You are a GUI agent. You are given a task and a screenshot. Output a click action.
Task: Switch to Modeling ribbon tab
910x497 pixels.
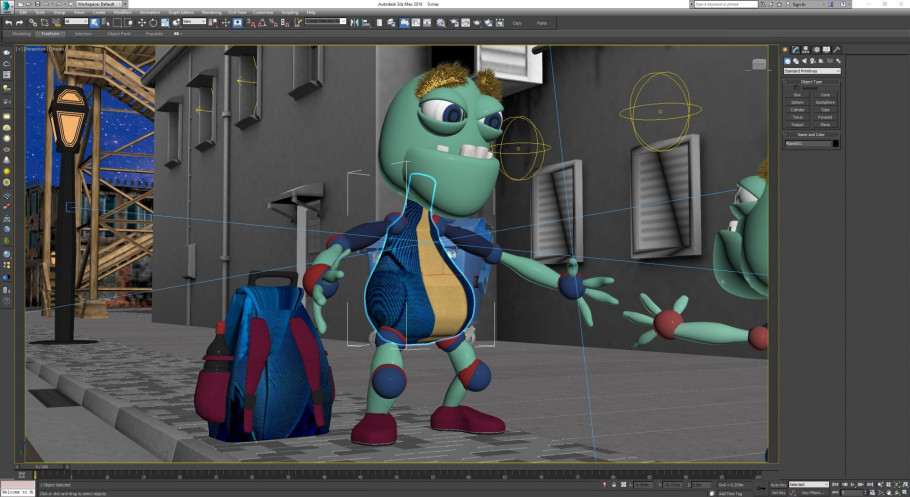click(21, 34)
